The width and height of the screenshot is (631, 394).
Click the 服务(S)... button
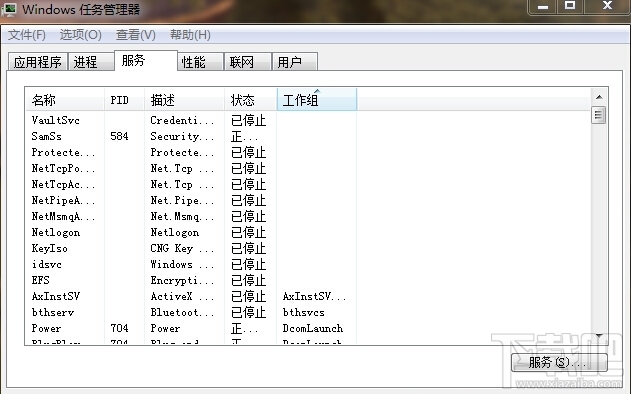[559, 363]
